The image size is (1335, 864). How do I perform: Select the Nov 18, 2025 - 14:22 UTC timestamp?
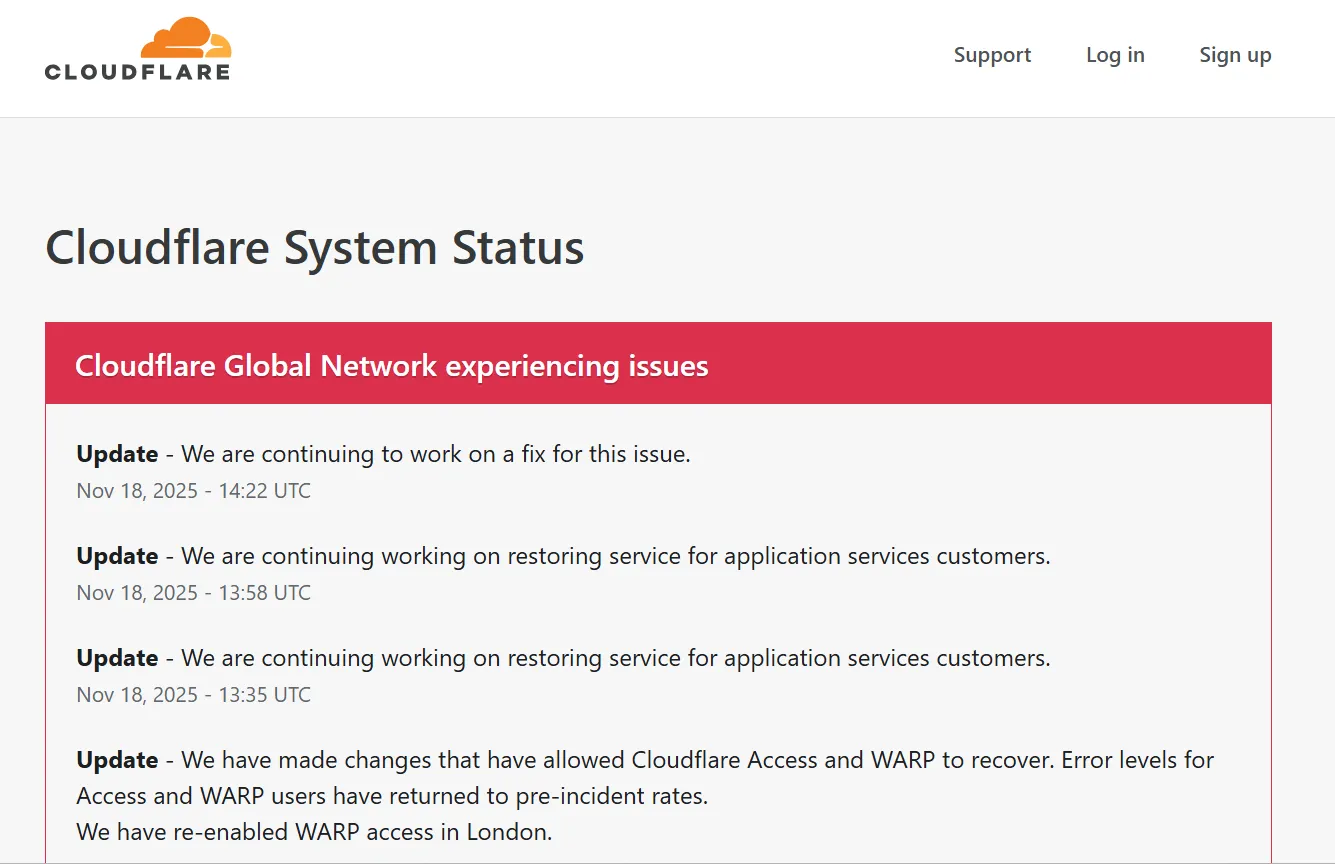point(194,491)
